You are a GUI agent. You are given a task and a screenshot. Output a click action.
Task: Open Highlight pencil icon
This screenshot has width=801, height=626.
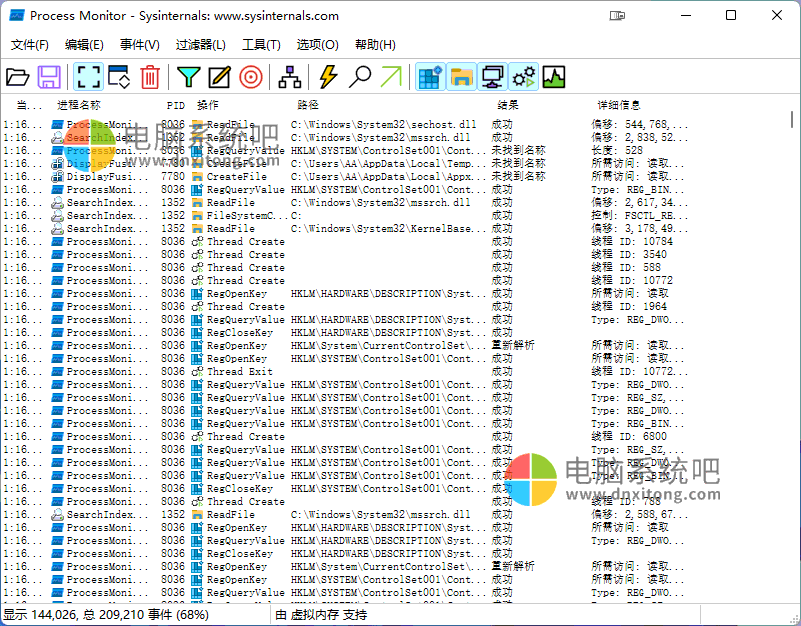pos(219,77)
